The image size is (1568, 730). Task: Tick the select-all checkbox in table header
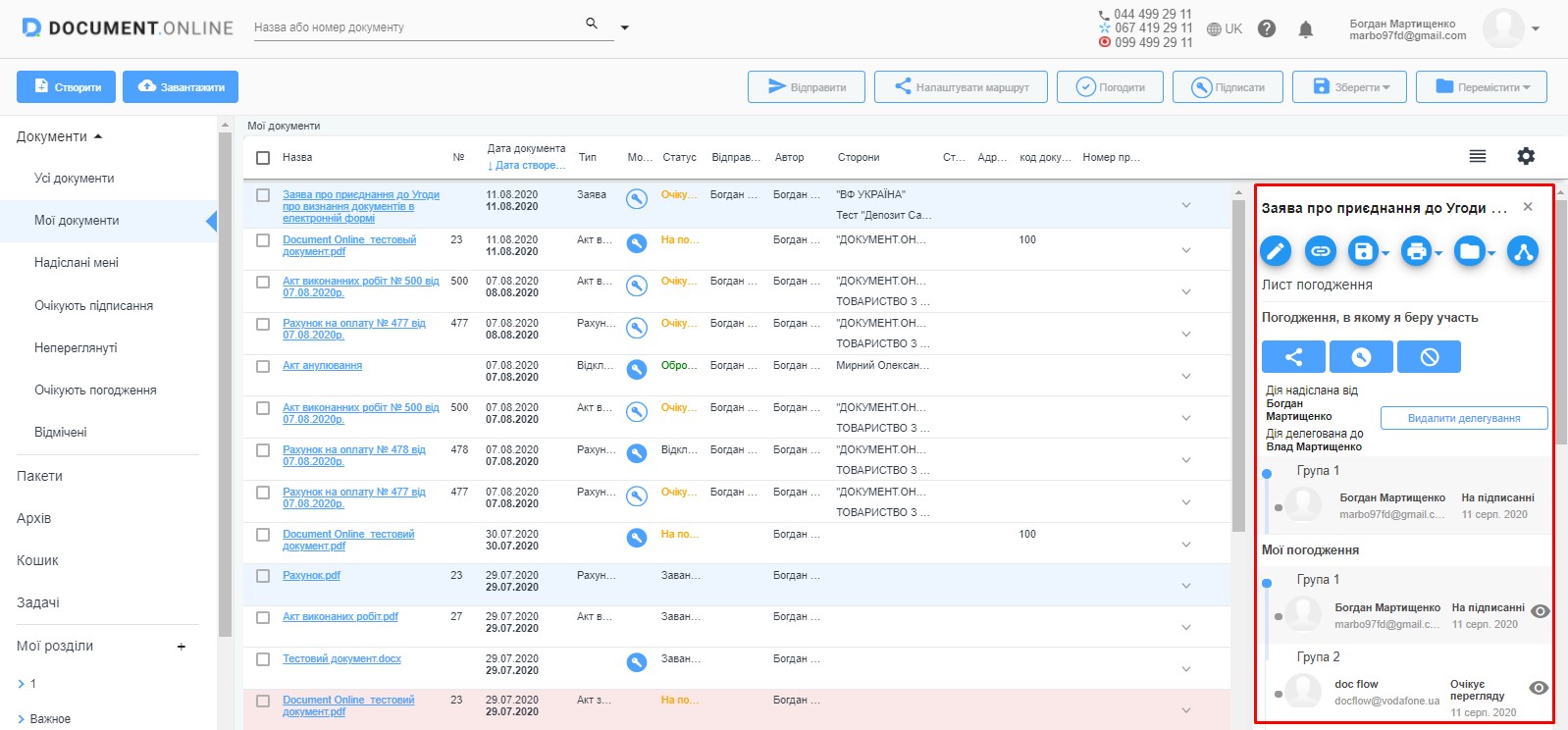263,157
